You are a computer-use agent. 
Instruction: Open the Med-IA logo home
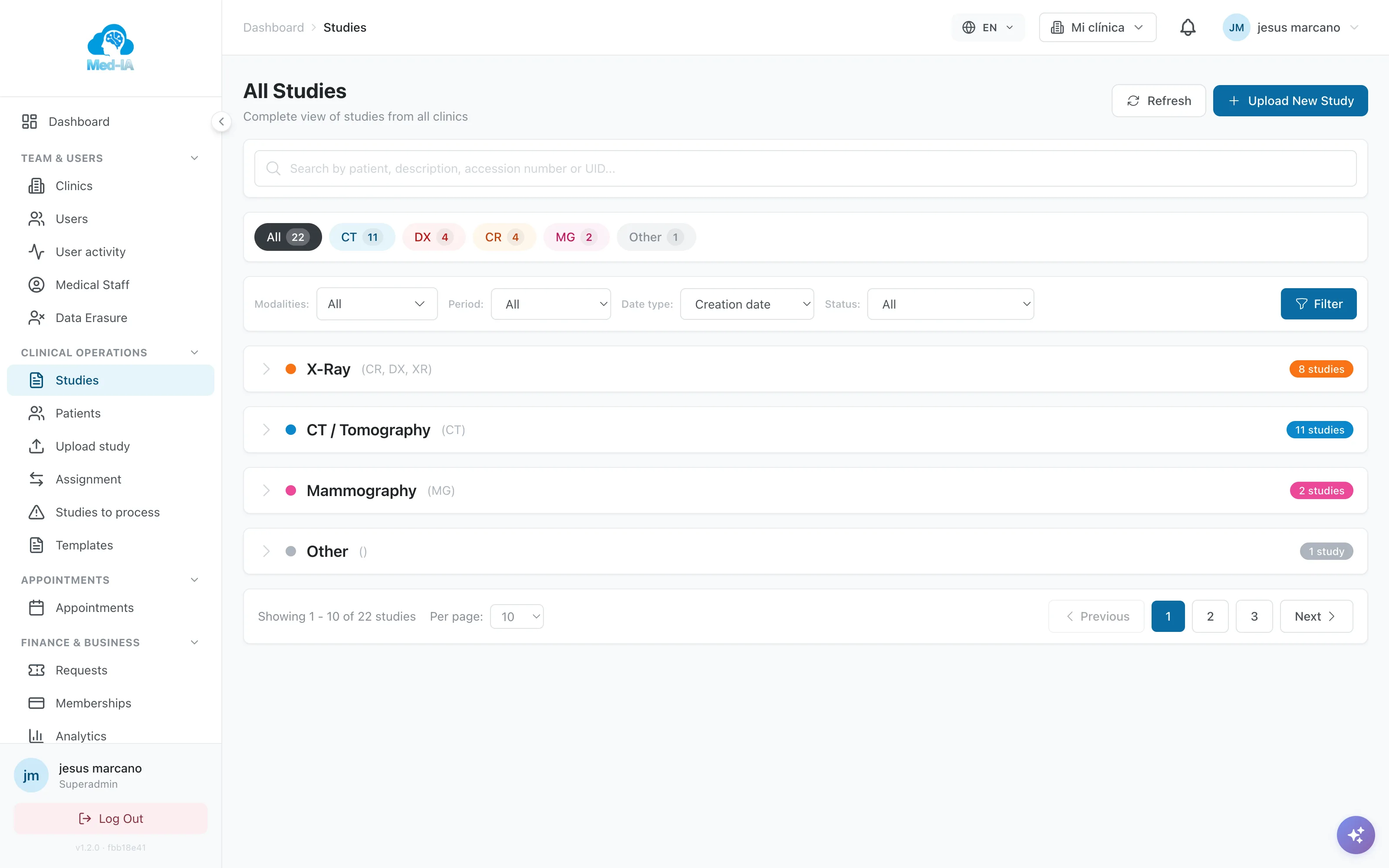pos(110,48)
